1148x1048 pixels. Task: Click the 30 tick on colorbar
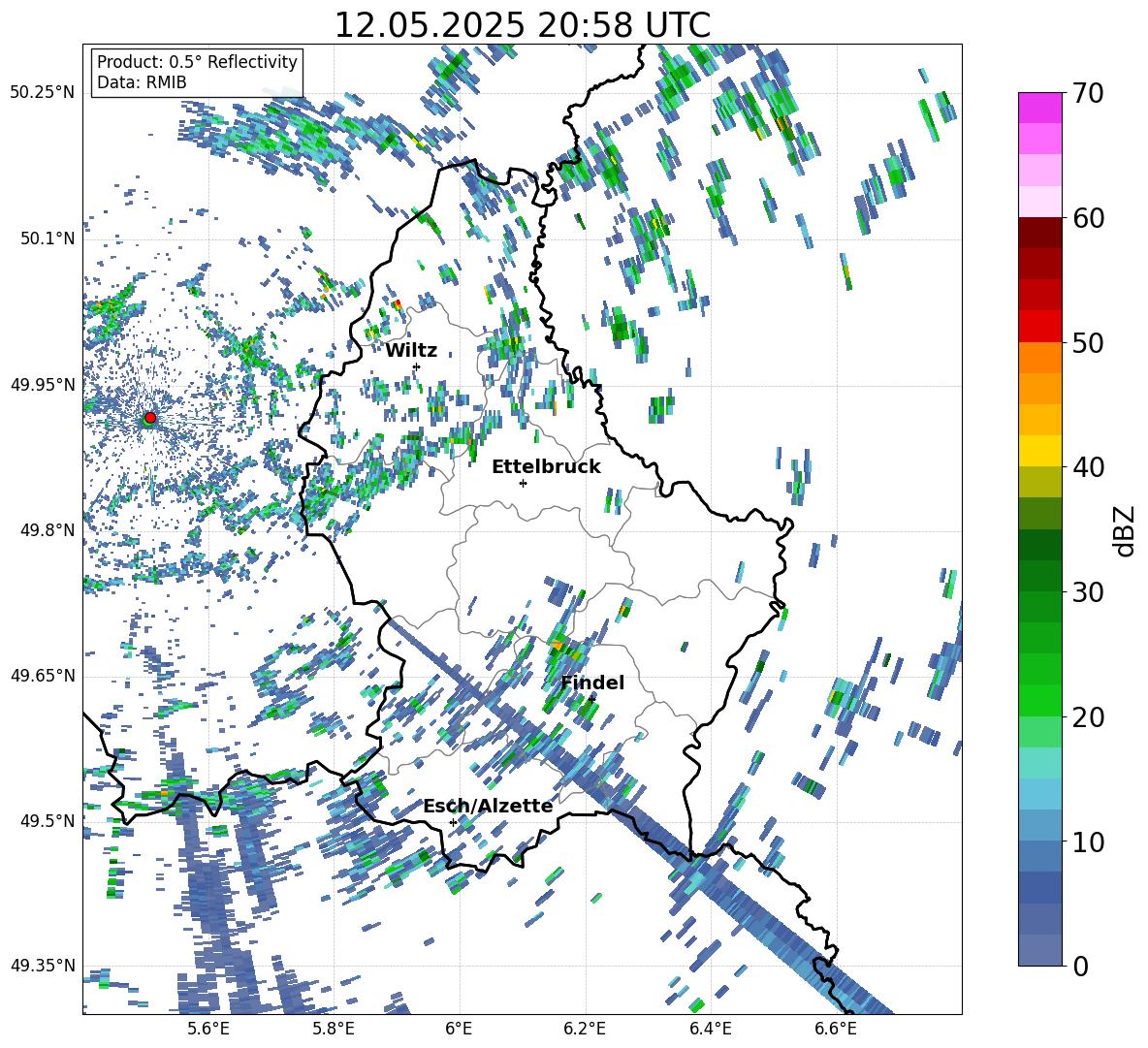1088,592
